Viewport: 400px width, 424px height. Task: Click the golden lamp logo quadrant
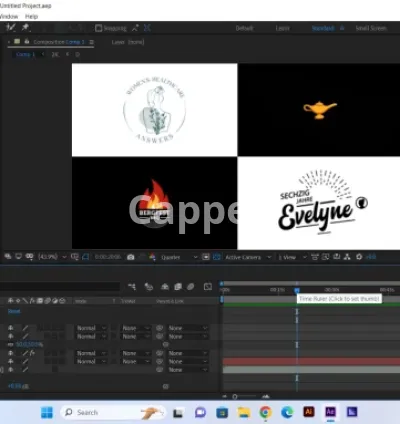pyautogui.click(x=319, y=110)
